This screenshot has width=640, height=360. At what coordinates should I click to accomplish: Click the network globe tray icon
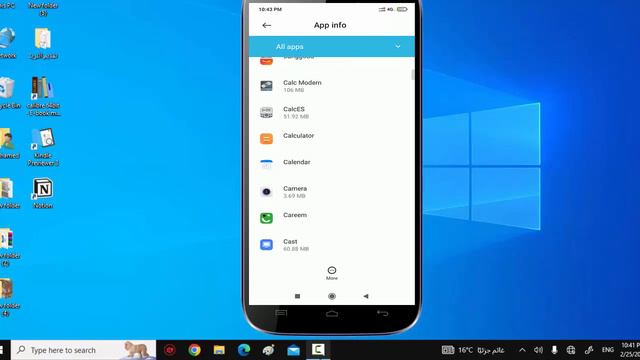[x=571, y=350]
